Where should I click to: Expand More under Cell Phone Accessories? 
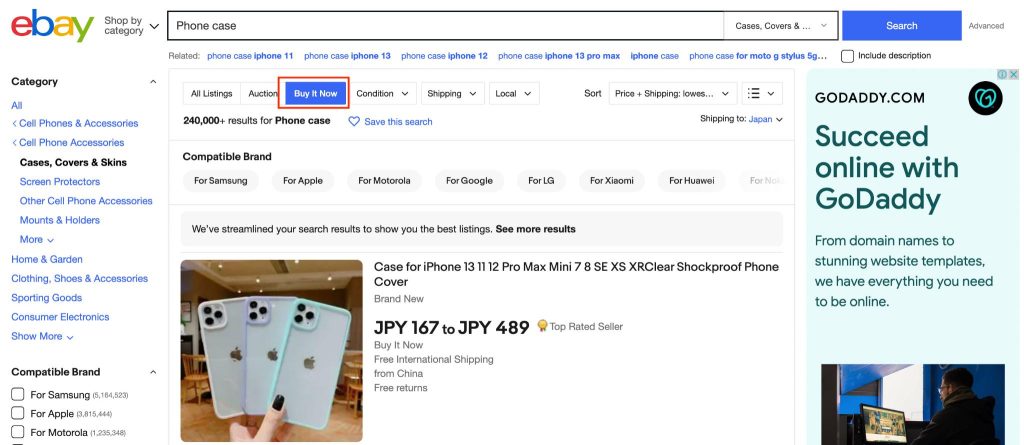click(37, 239)
